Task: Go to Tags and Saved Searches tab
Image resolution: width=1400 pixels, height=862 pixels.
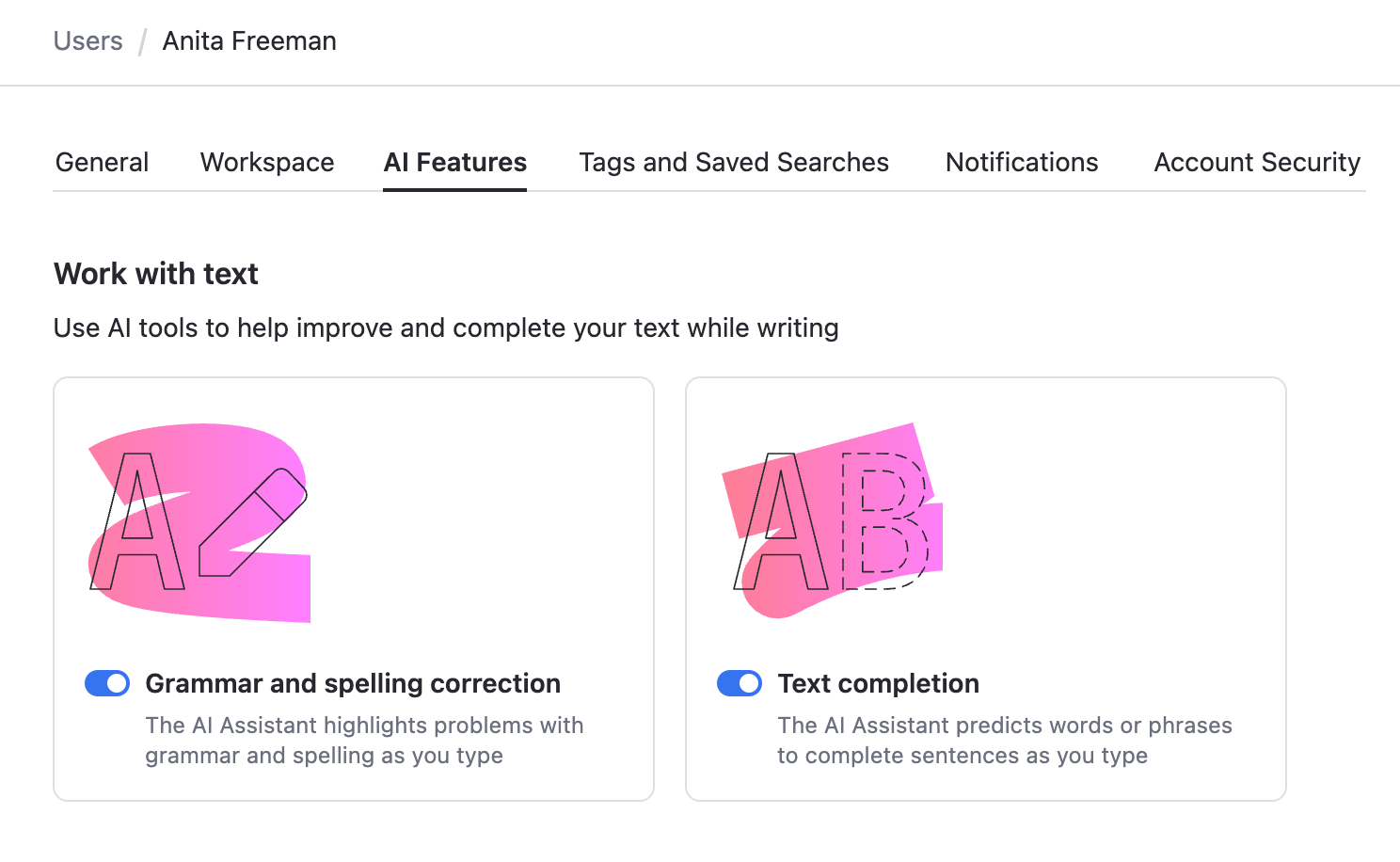Action: [734, 163]
